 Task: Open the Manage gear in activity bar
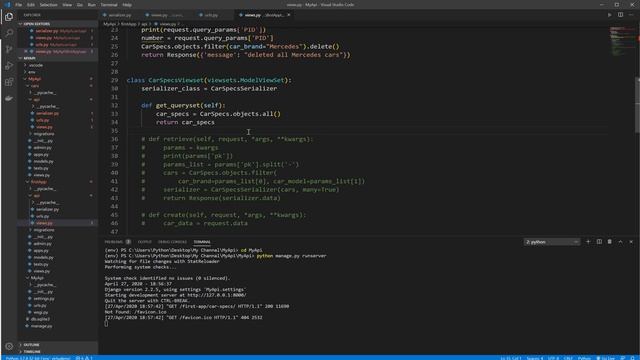point(9,346)
